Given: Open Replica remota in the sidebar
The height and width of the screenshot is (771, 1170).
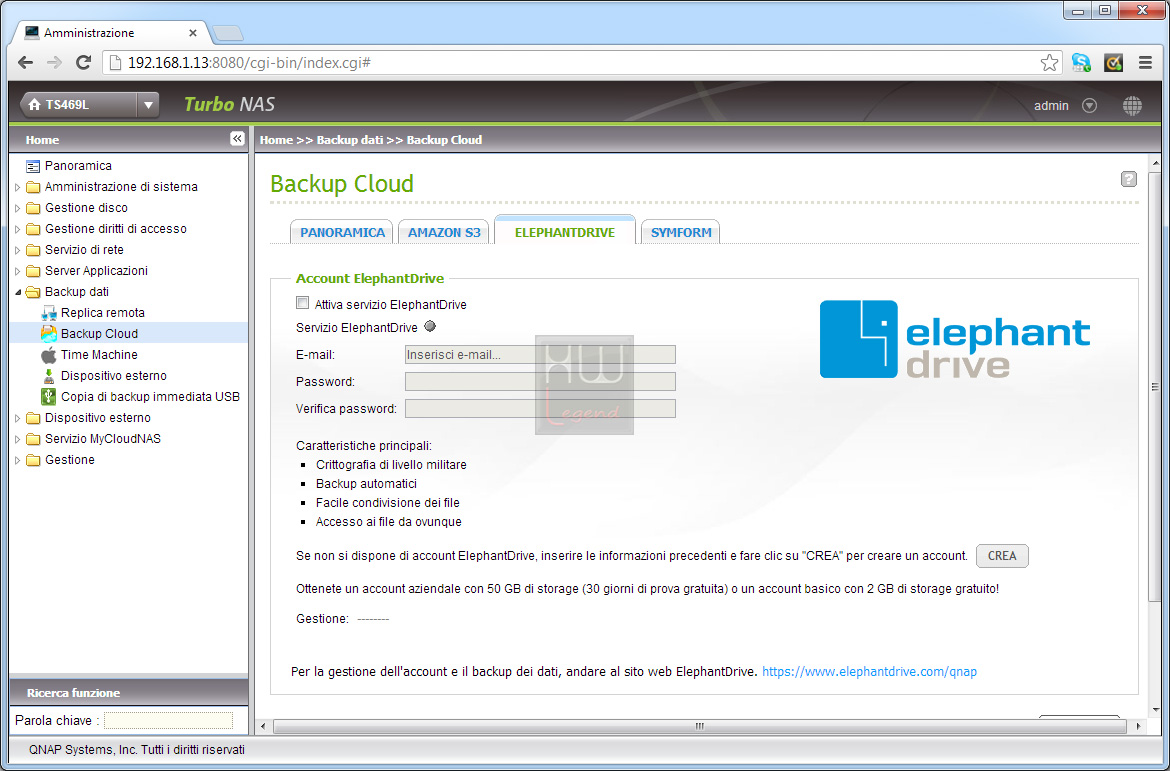Looking at the screenshot, I should tap(103, 313).
